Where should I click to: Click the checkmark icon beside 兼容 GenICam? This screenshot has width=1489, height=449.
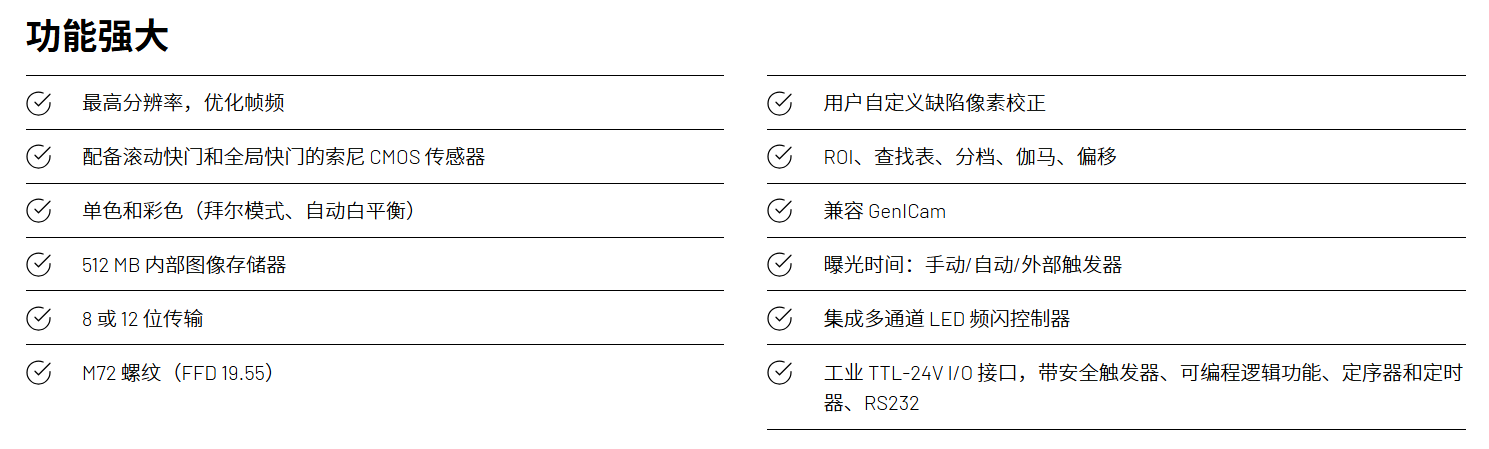click(779, 211)
